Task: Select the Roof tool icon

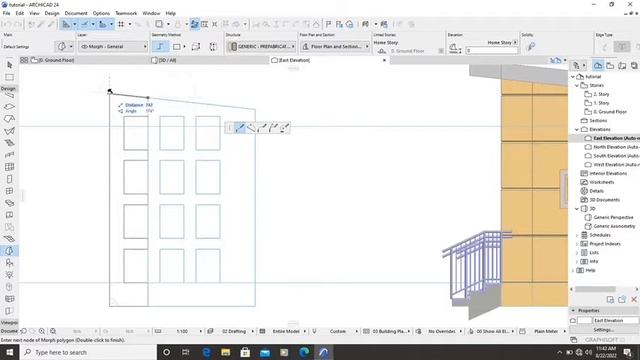Action: coord(9,119)
